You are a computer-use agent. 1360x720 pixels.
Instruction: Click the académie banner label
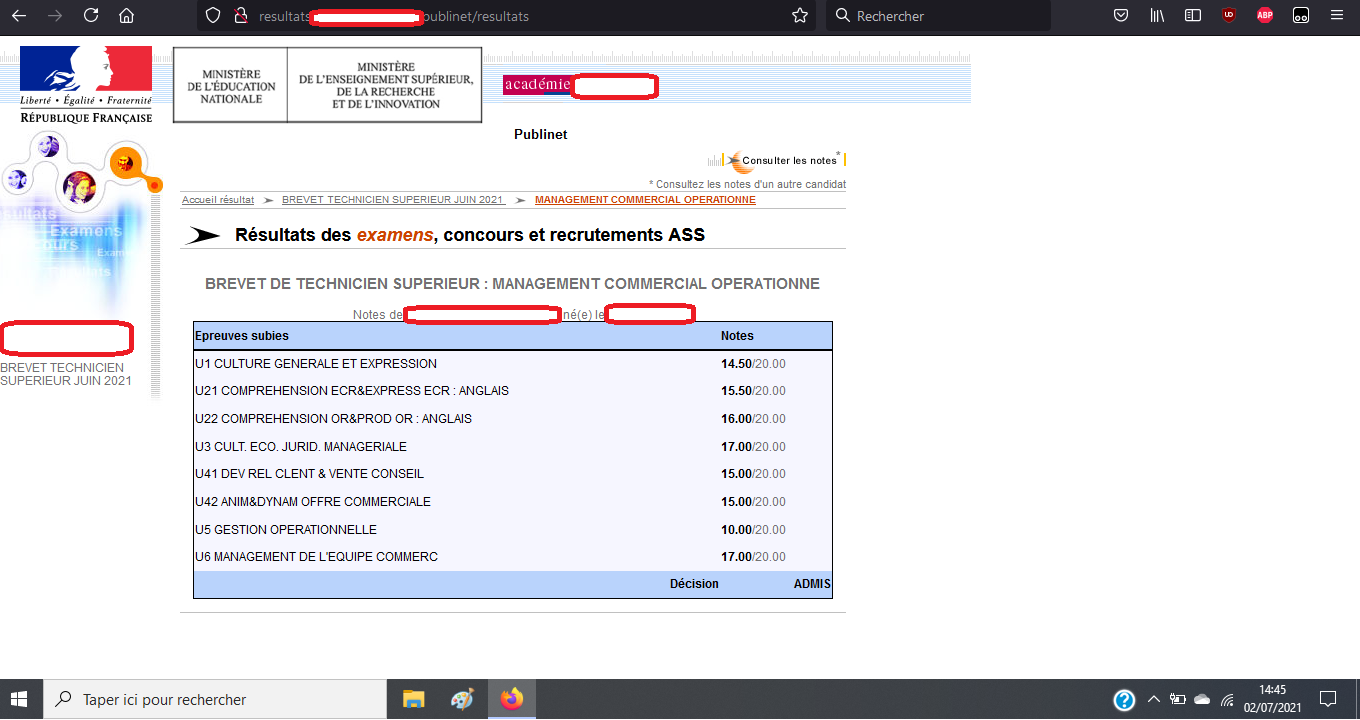[537, 86]
